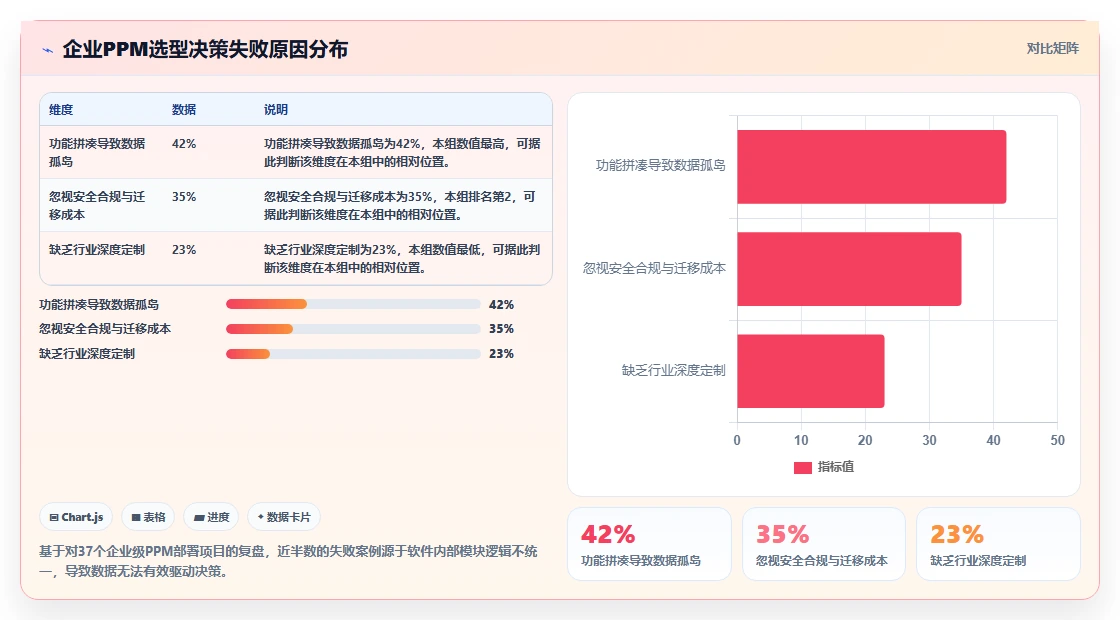
Task: Click table row name 功能拼凑导致数据孤岛
Action: point(97,152)
